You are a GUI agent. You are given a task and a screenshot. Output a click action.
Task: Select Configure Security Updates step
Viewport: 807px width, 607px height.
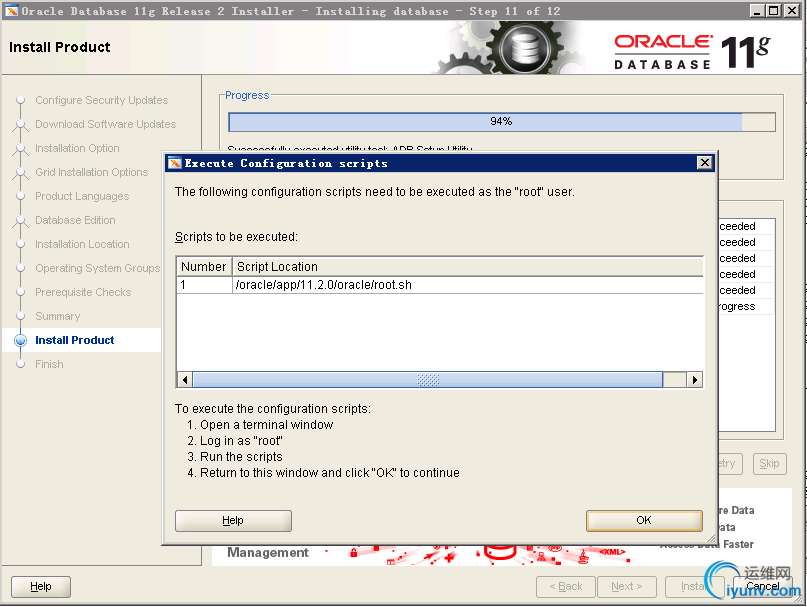pyautogui.click(x=101, y=100)
